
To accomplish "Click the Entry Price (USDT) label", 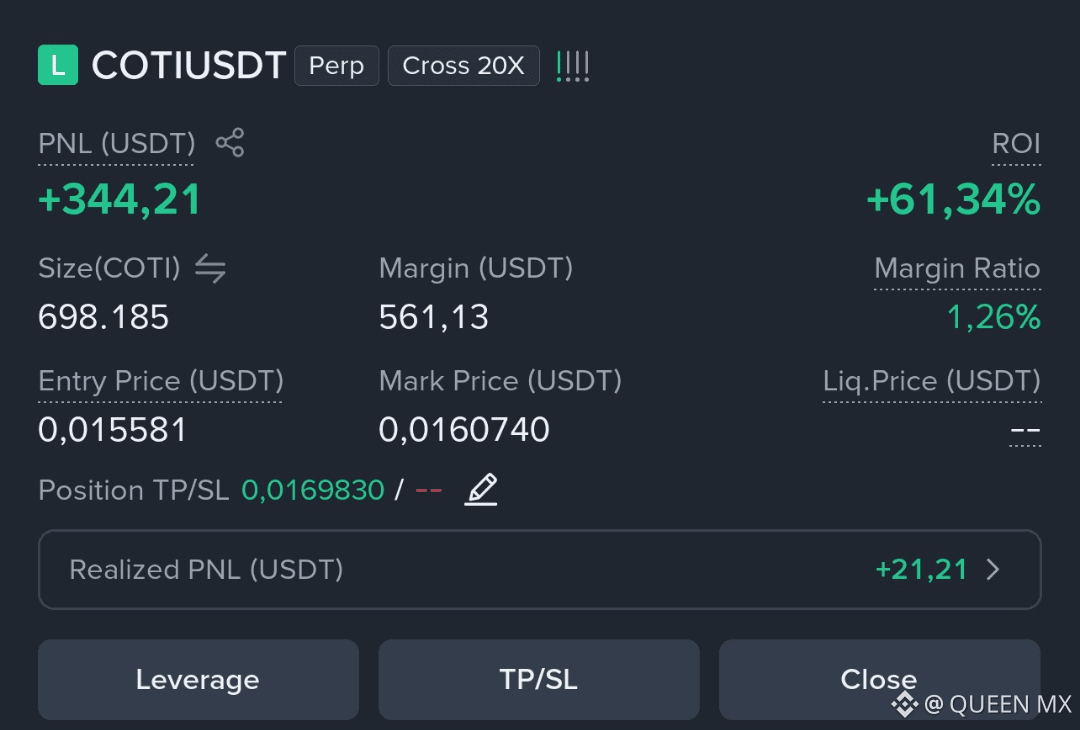I will pos(160,381).
